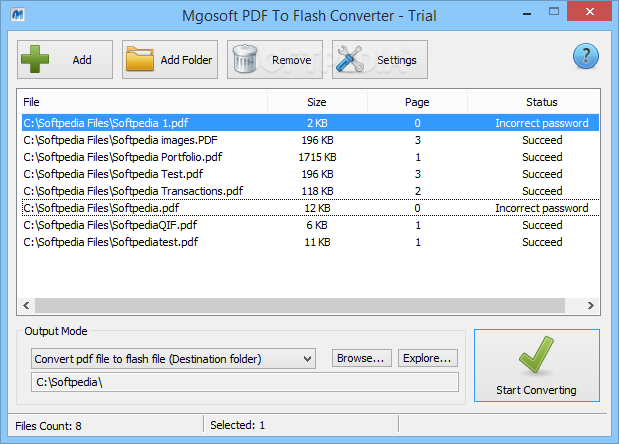Open help with the blue question mark
The width and height of the screenshot is (619, 444).
coord(586,56)
